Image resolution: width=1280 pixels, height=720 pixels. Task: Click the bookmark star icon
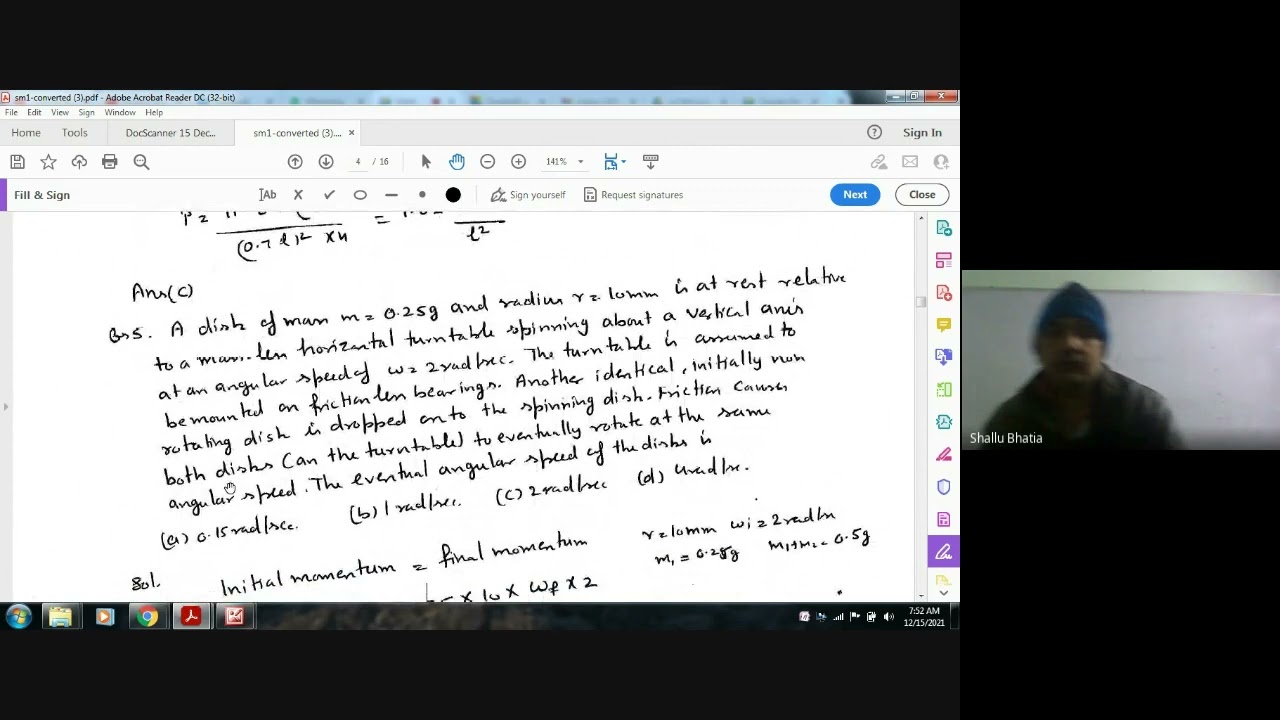tap(48, 162)
